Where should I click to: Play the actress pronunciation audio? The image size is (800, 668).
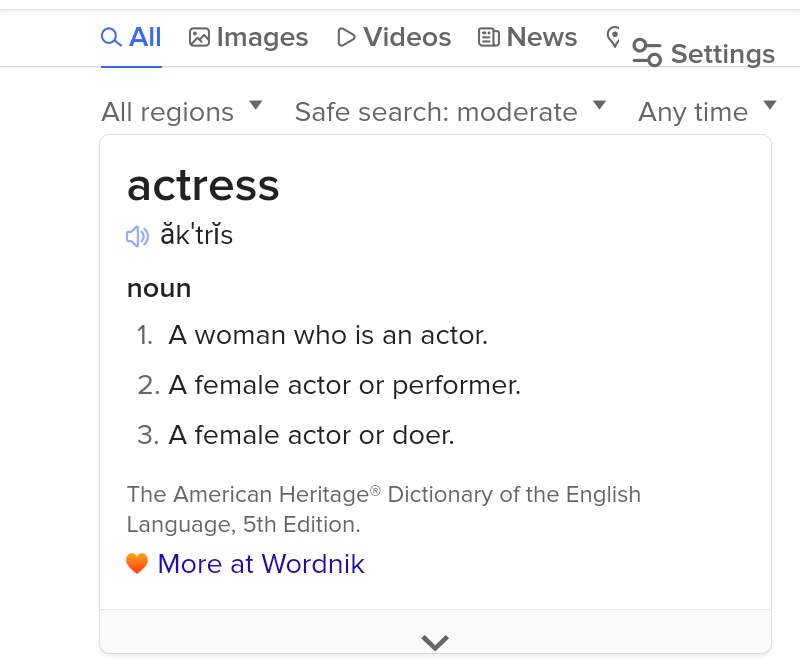point(137,236)
